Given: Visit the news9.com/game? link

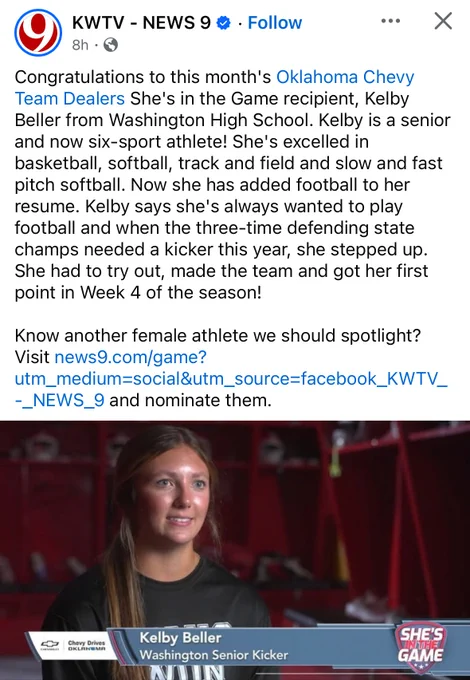Looking at the screenshot, I should (131, 357).
